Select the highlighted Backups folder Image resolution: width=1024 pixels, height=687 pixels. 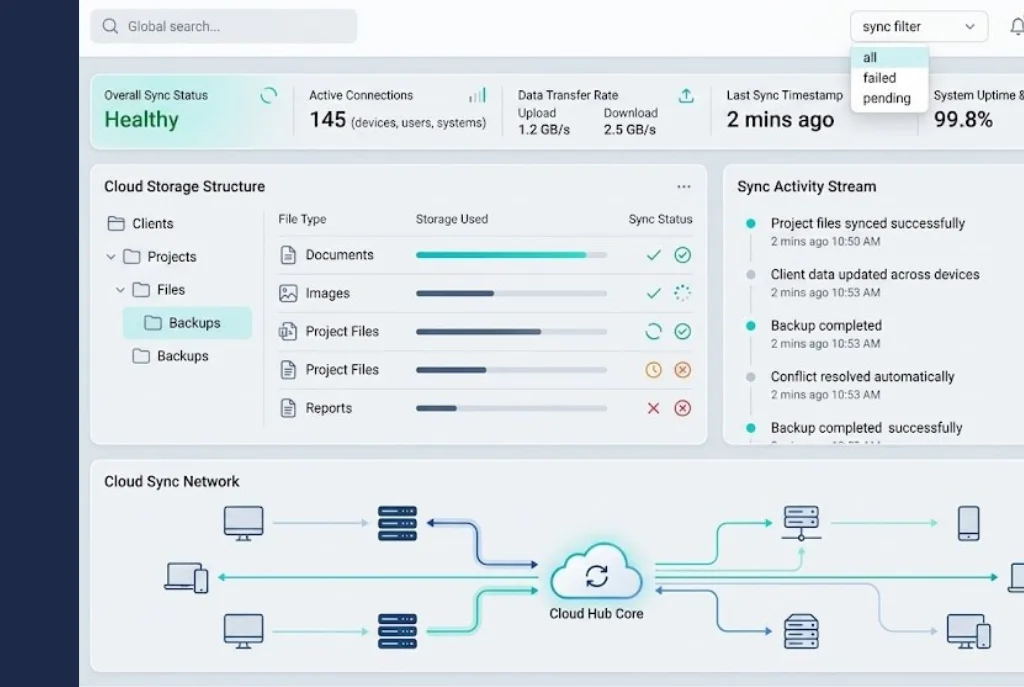(x=187, y=323)
